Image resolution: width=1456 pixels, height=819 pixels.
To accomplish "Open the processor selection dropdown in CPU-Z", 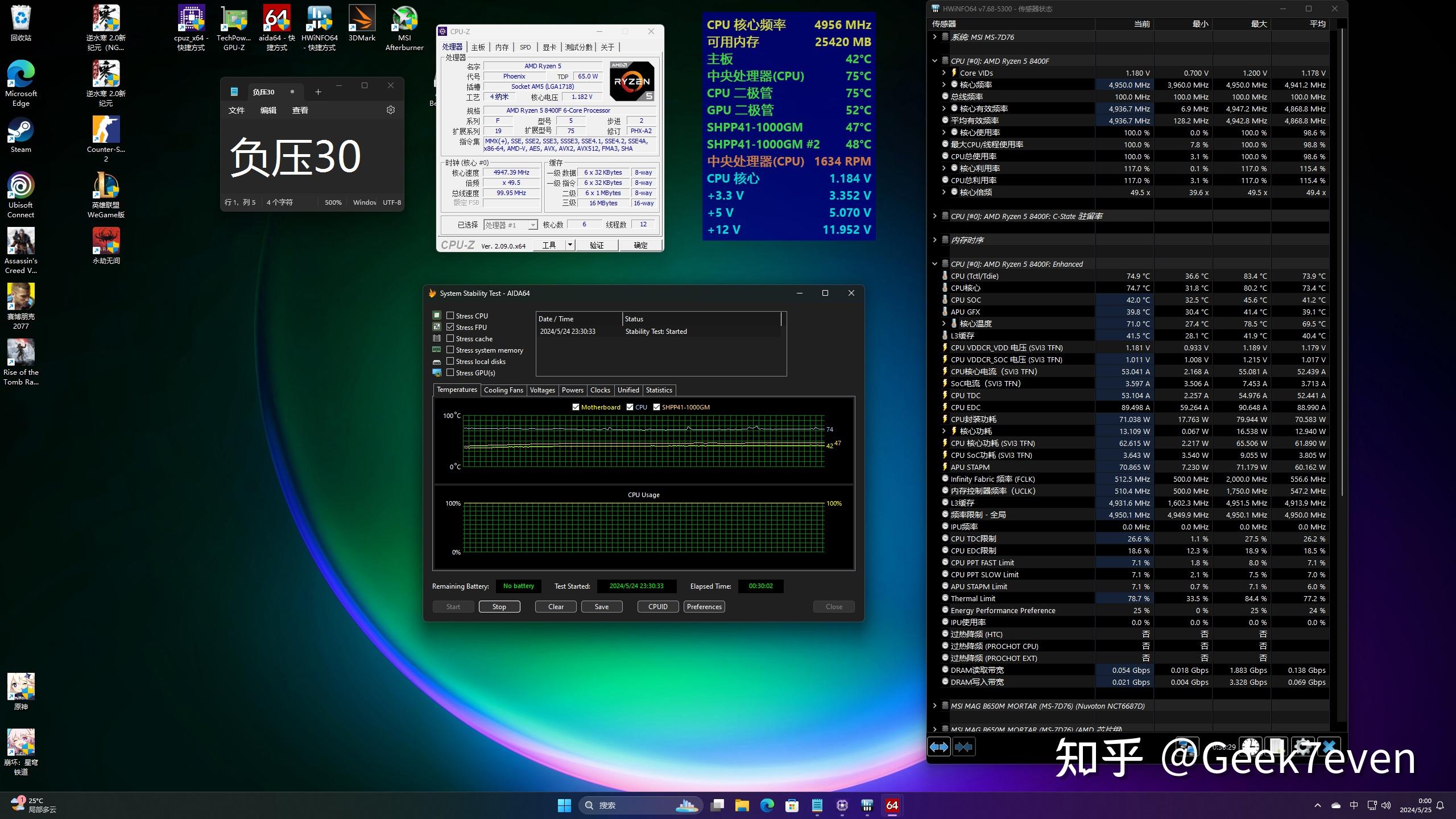I will coord(532,224).
